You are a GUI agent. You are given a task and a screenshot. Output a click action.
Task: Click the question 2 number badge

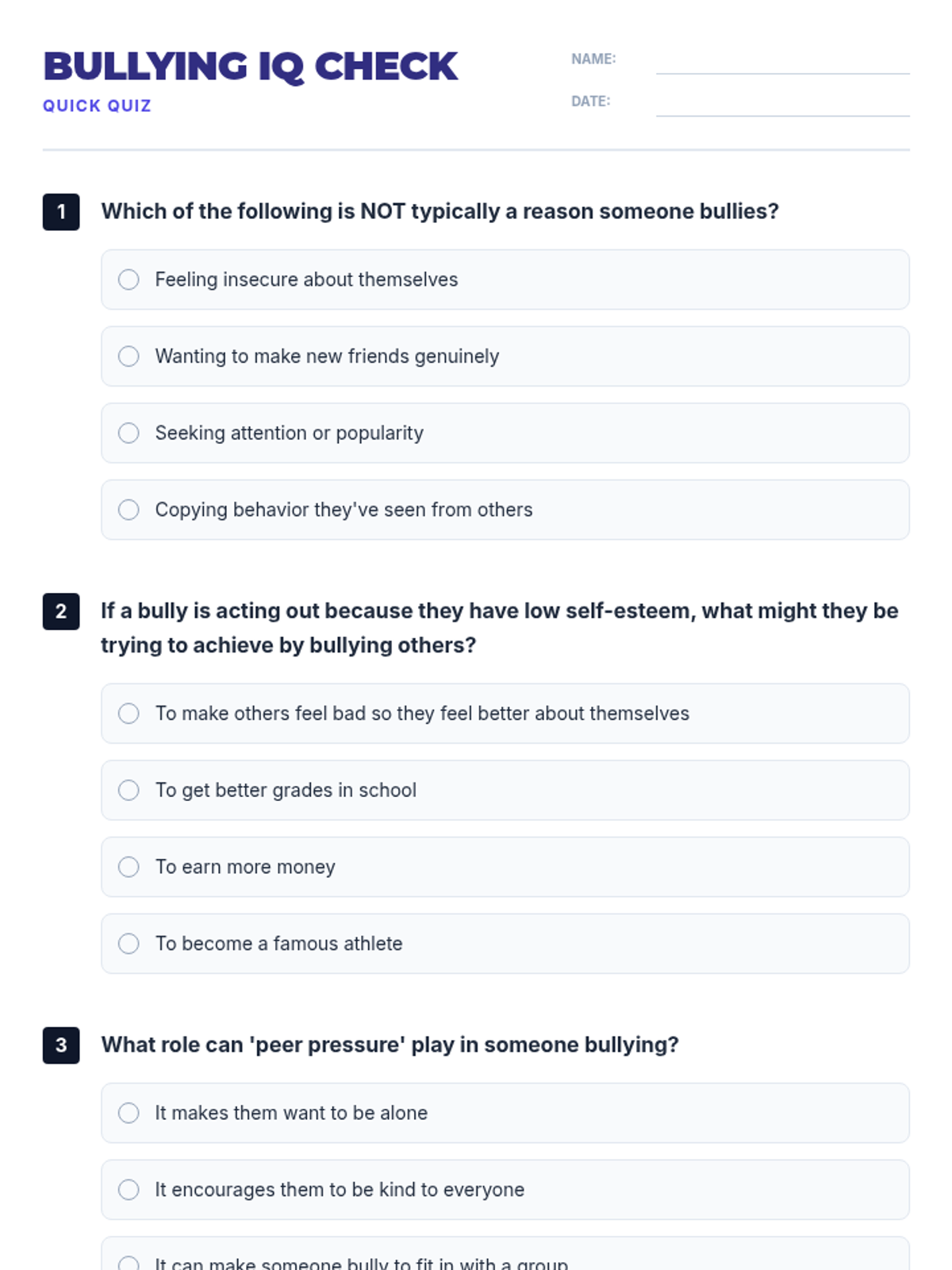coord(61,611)
